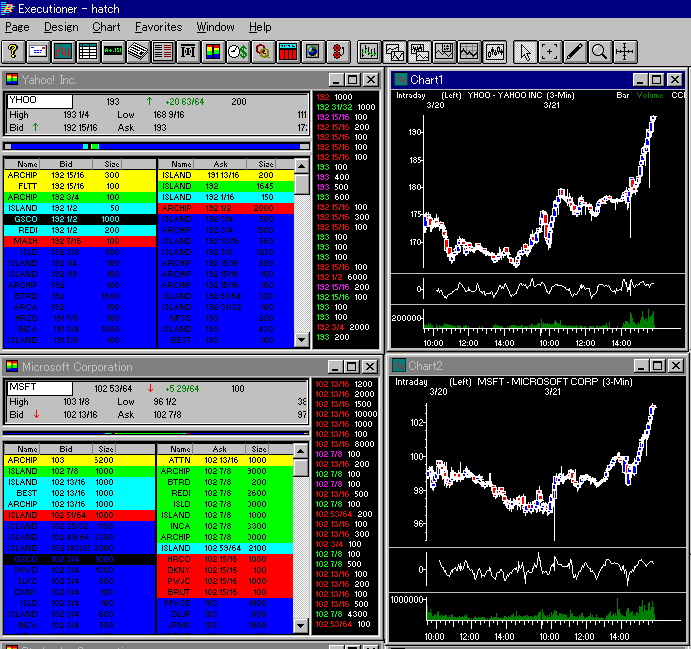Screen dimensions: 691x649
Task: Click the chart gridlines icon
Action: pyautogui.click(x=469, y=52)
